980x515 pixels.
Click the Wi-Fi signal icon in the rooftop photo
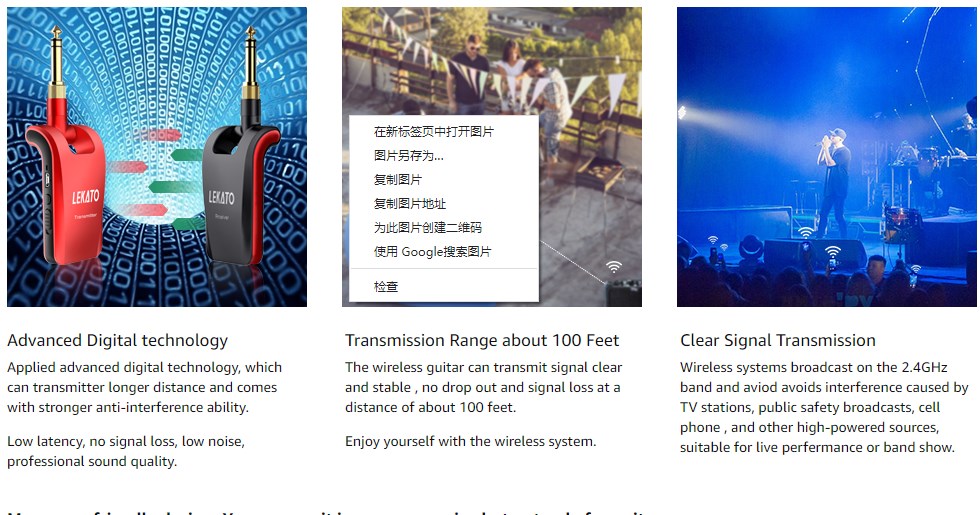point(614,267)
